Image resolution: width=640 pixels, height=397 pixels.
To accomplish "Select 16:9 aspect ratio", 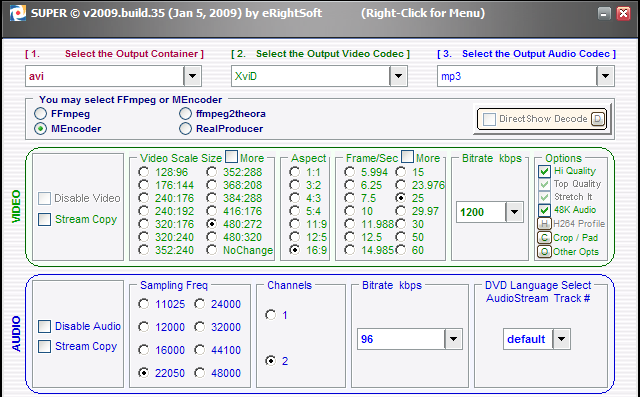I will (x=295, y=250).
